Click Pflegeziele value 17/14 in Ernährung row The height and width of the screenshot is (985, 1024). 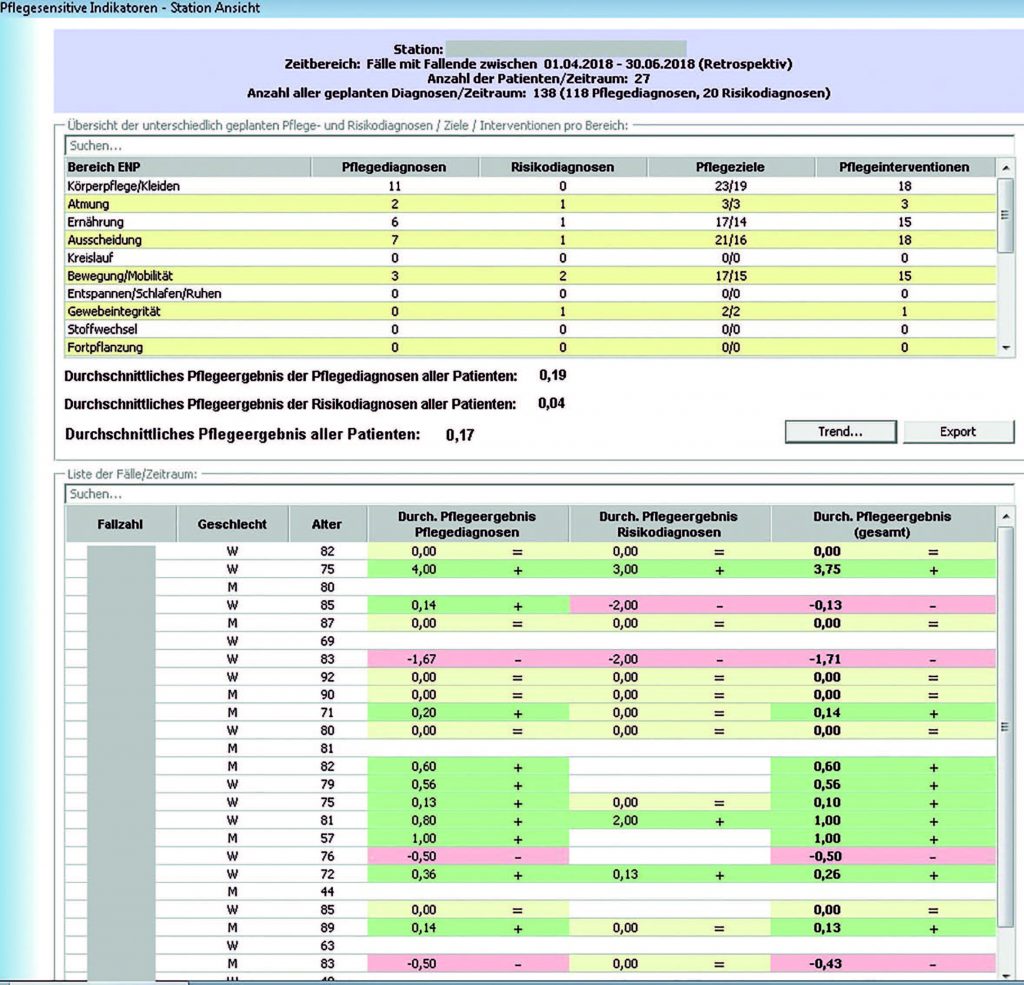(731, 222)
